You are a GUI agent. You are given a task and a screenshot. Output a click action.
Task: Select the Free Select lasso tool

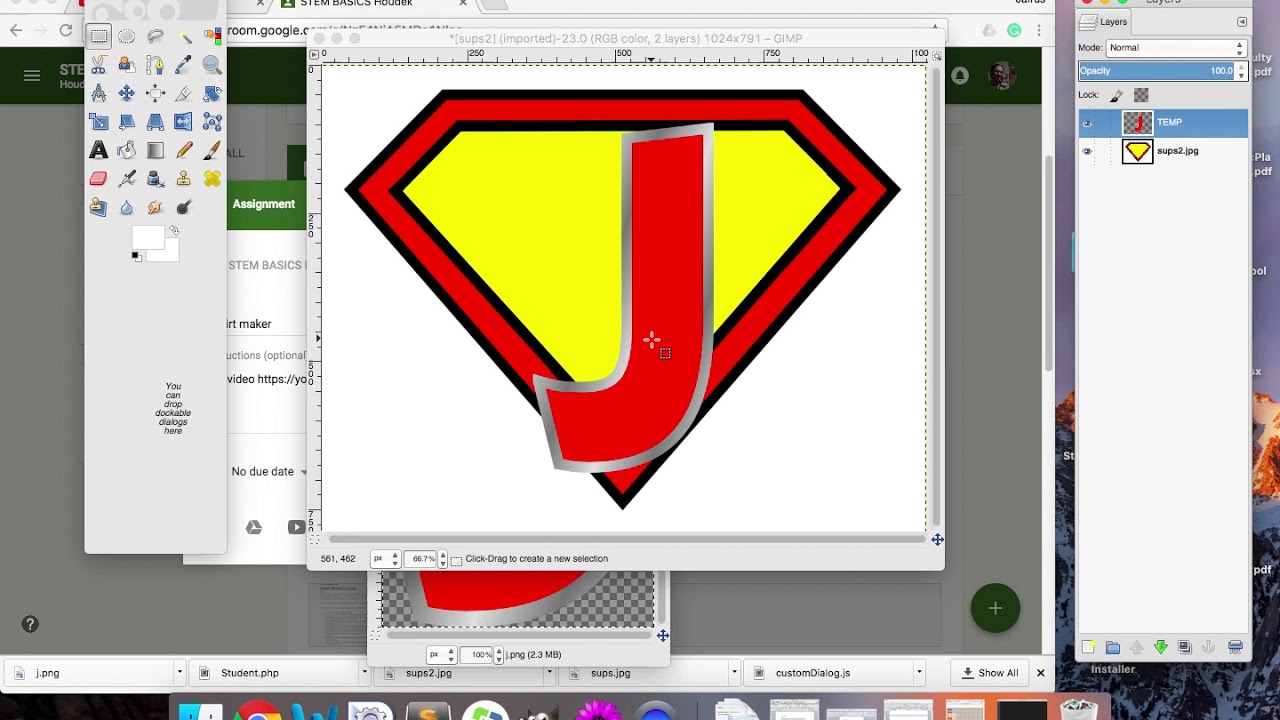155,36
